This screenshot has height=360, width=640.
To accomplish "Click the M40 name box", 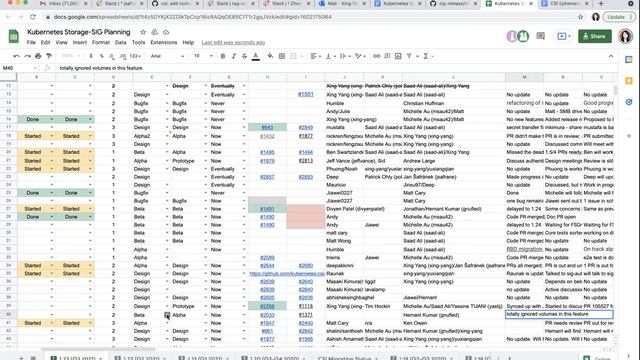I will [19, 68].
